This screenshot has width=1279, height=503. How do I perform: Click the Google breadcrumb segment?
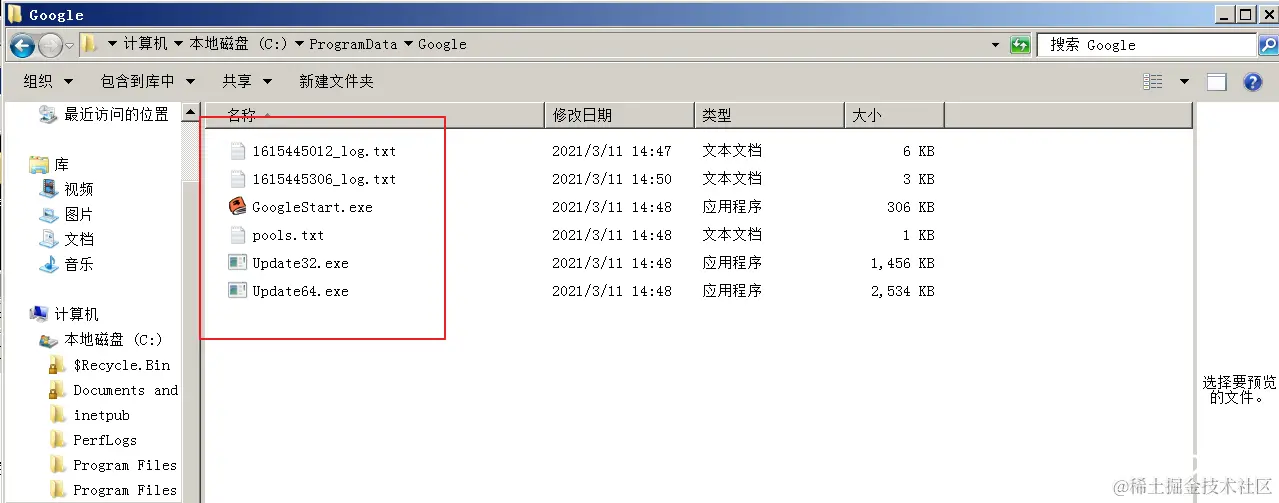click(x=443, y=44)
